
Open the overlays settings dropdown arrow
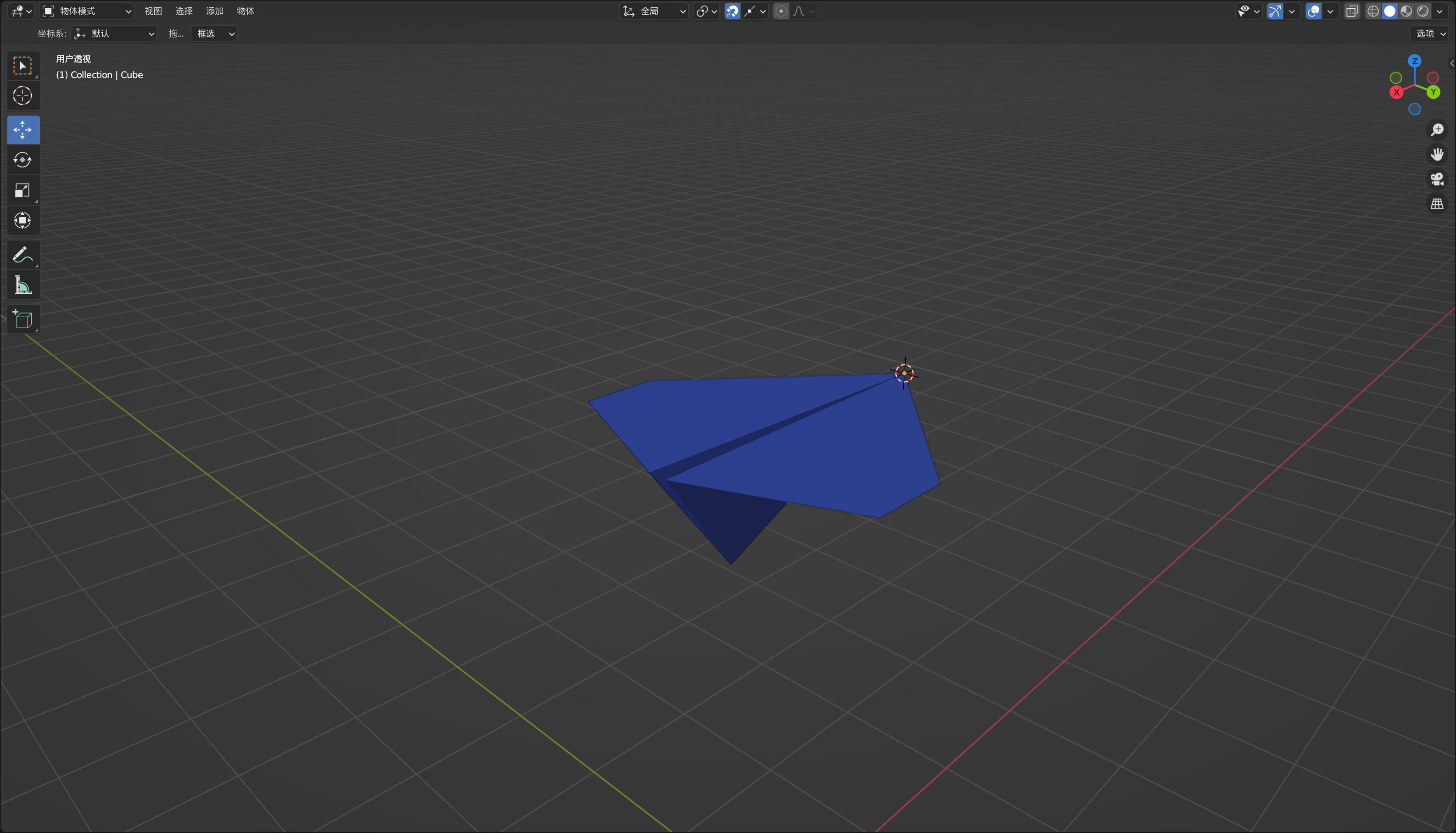(1330, 11)
